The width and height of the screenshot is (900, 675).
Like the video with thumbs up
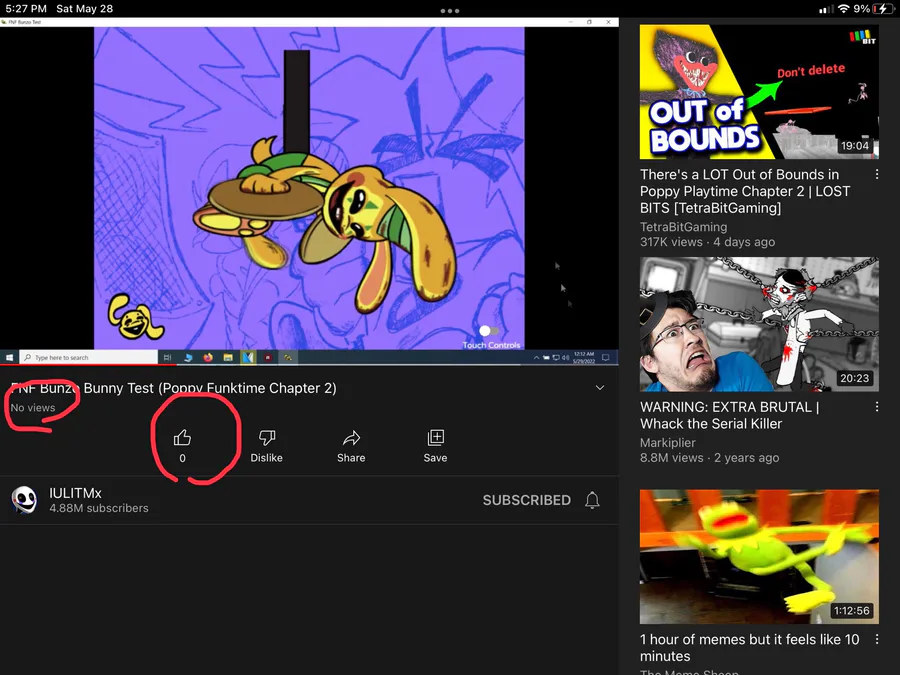182,438
